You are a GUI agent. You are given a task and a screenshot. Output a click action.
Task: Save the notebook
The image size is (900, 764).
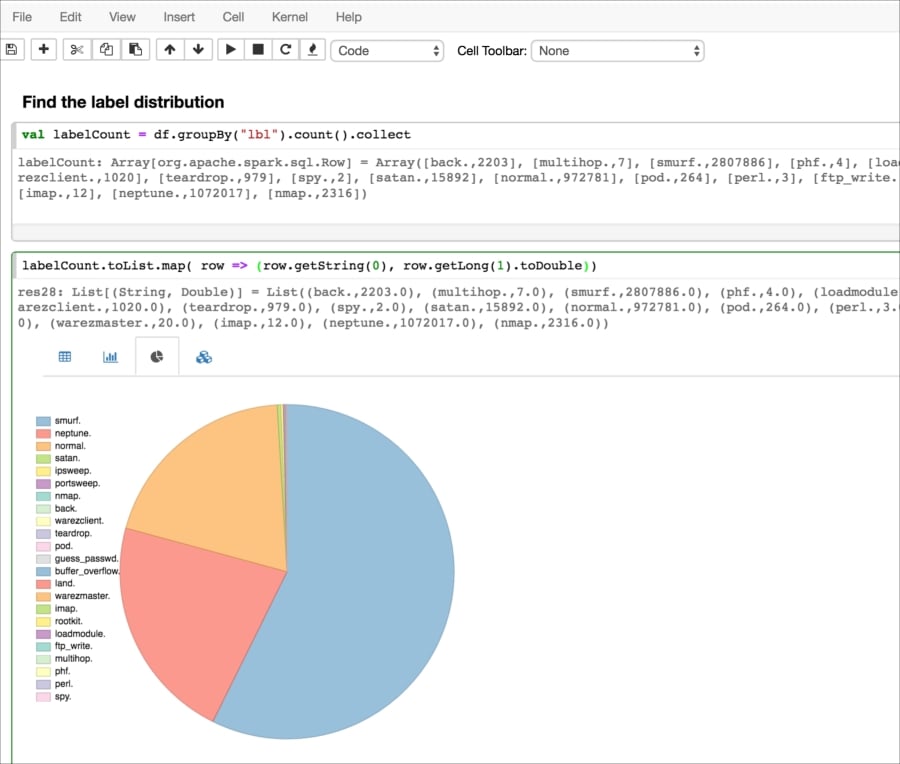pos(12,49)
